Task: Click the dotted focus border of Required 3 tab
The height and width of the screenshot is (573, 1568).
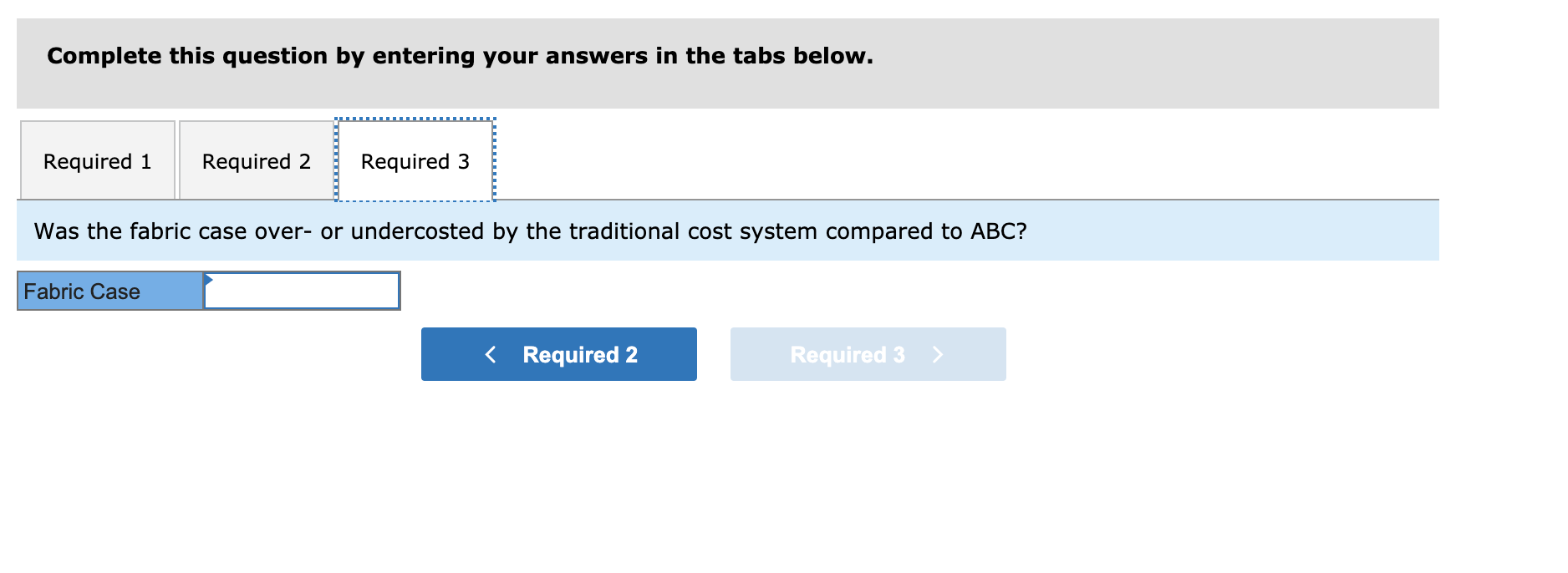Action: (x=415, y=119)
